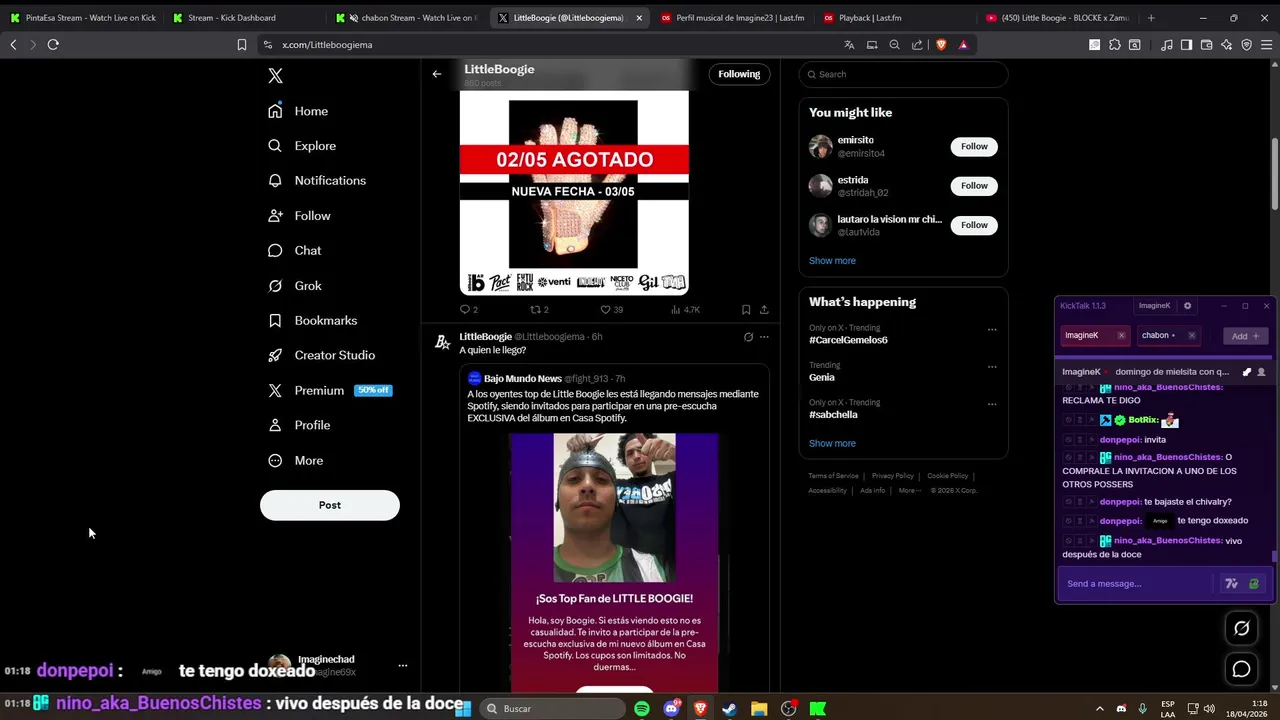Share the AGOTADO post
The height and width of the screenshot is (720, 1280).
(764, 310)
